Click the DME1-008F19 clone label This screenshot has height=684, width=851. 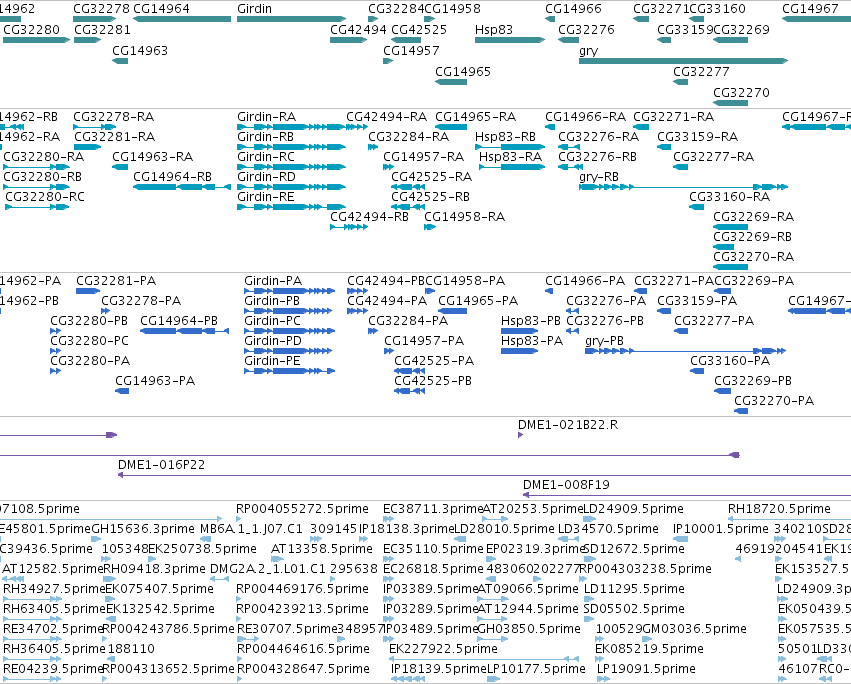click(567, 484)
